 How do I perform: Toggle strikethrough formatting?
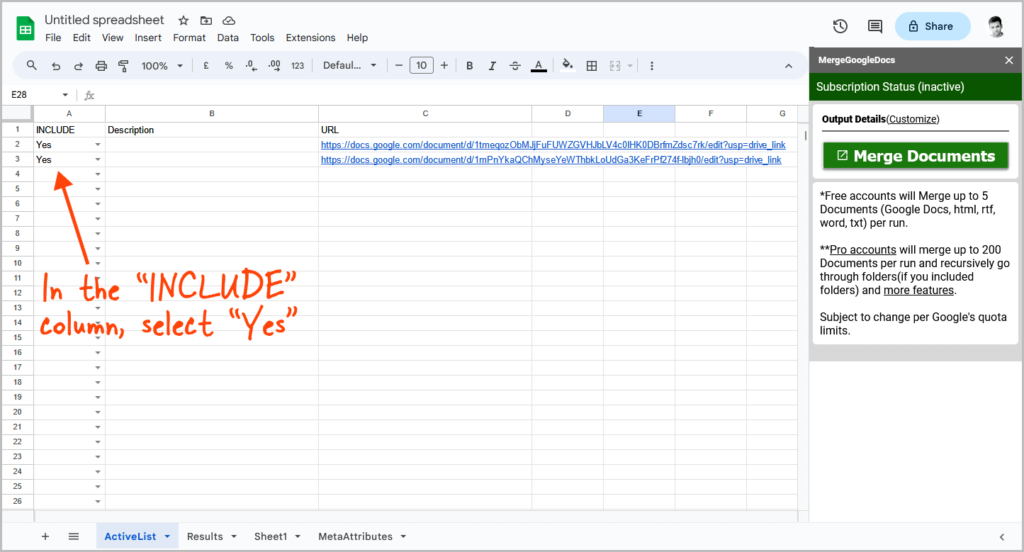tap(515, 66)
